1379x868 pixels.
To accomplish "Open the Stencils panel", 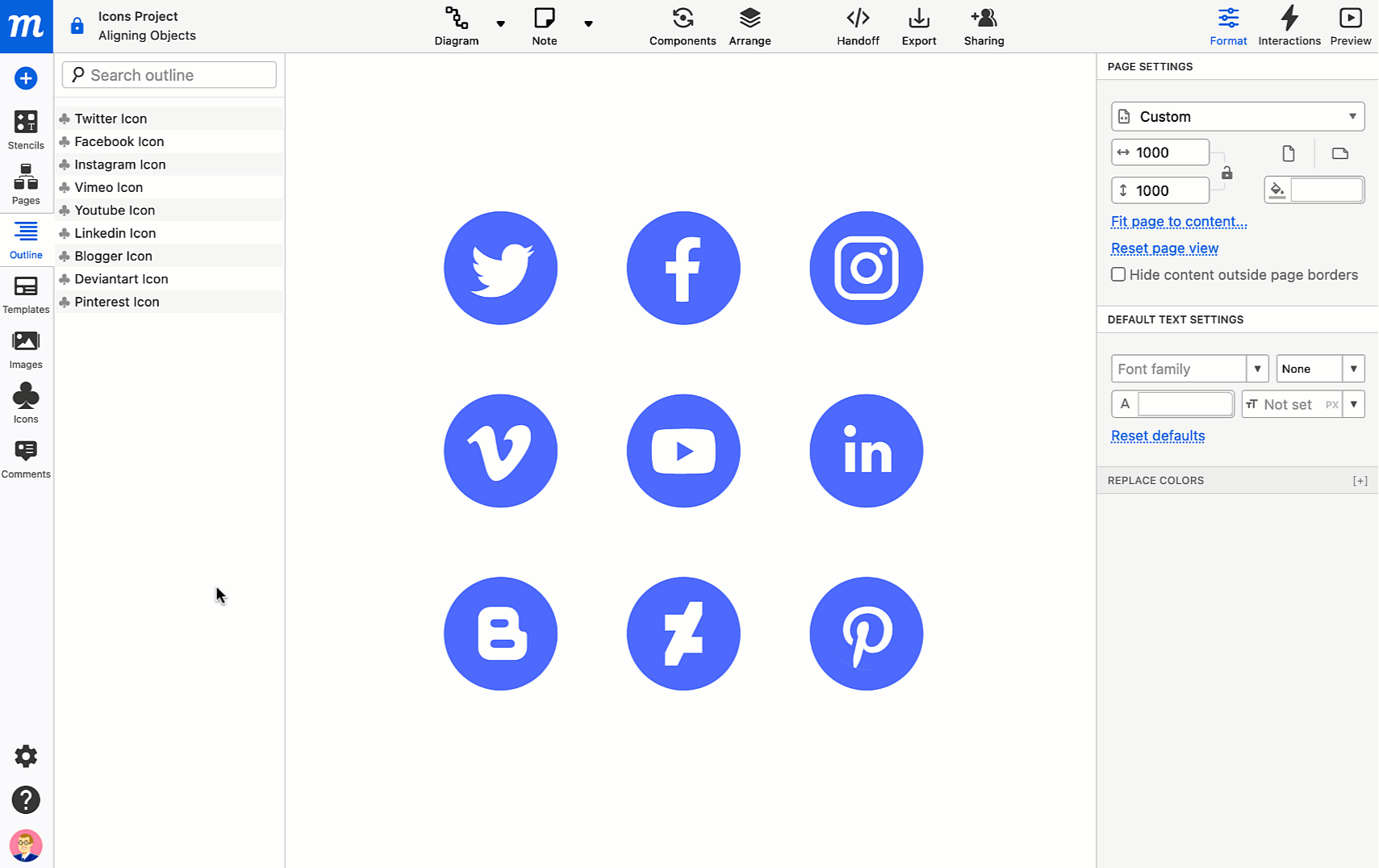I will point(26,129).
